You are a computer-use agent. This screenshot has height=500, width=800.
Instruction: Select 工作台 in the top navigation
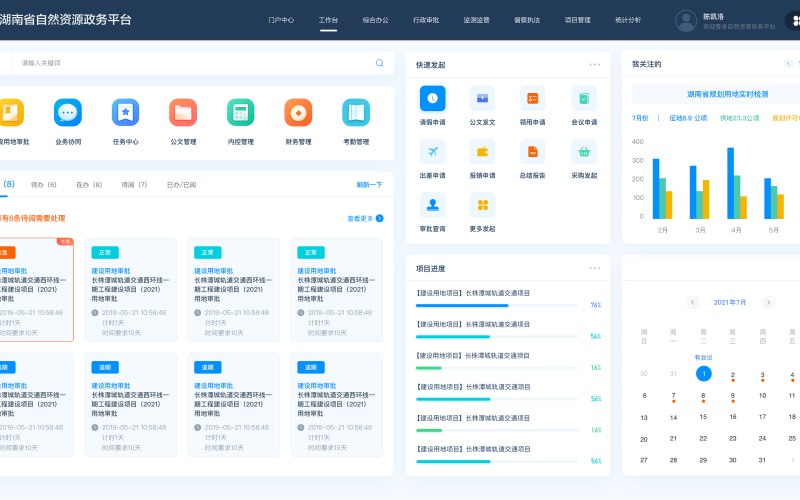pos(328,20)
